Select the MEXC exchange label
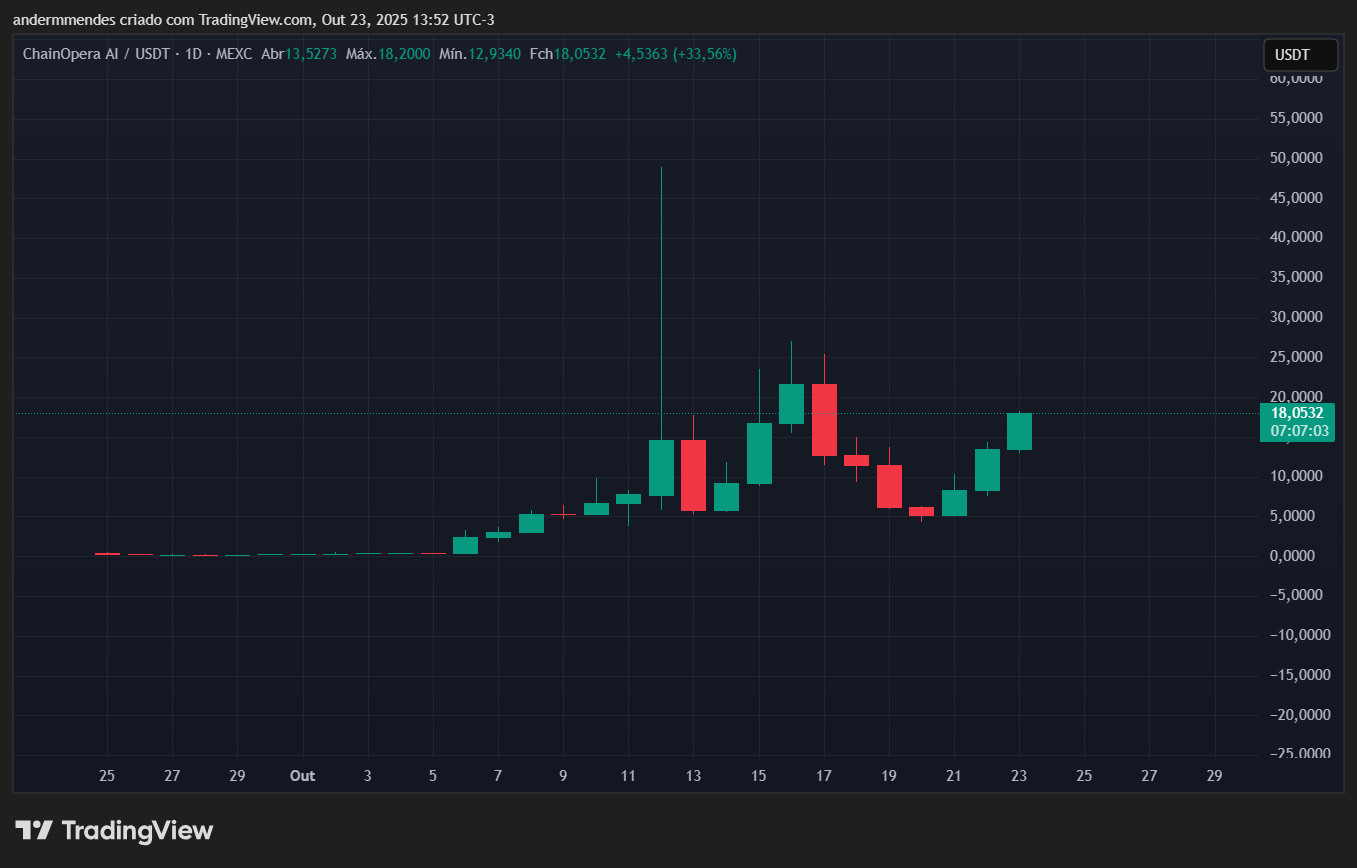The width and height of the screenshot is (1357, 868). 233,54
